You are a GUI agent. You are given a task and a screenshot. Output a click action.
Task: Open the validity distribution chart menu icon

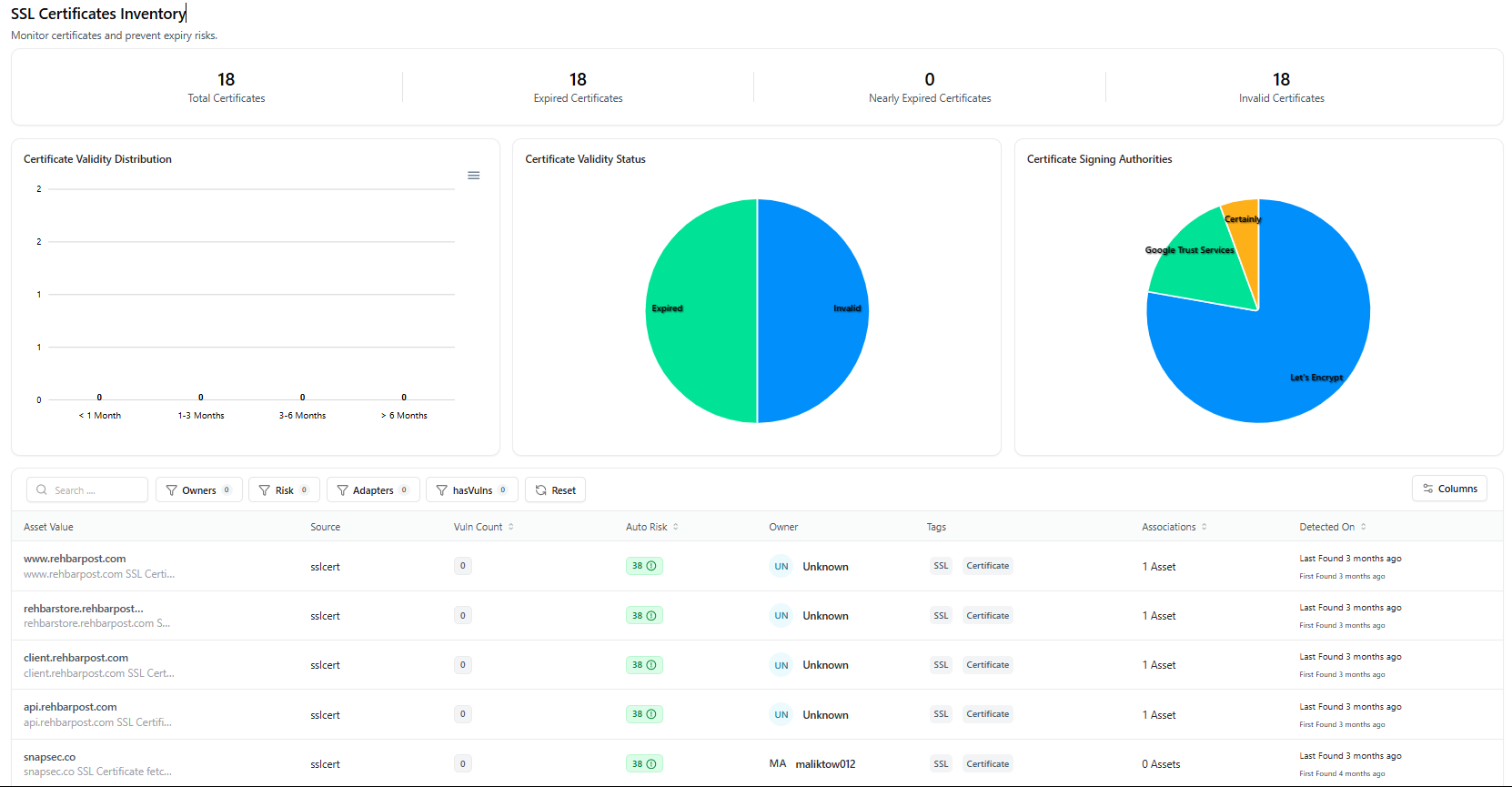473,176
